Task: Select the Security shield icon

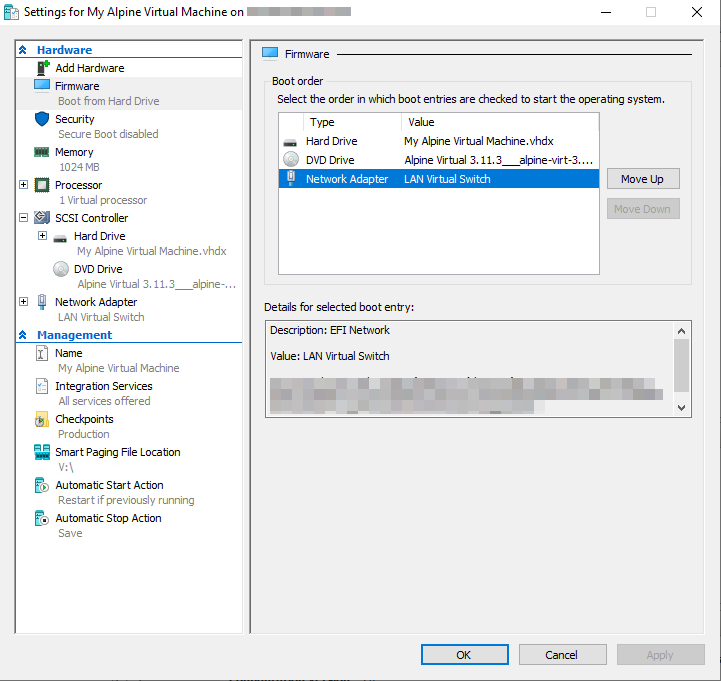Action: point(42,119)
